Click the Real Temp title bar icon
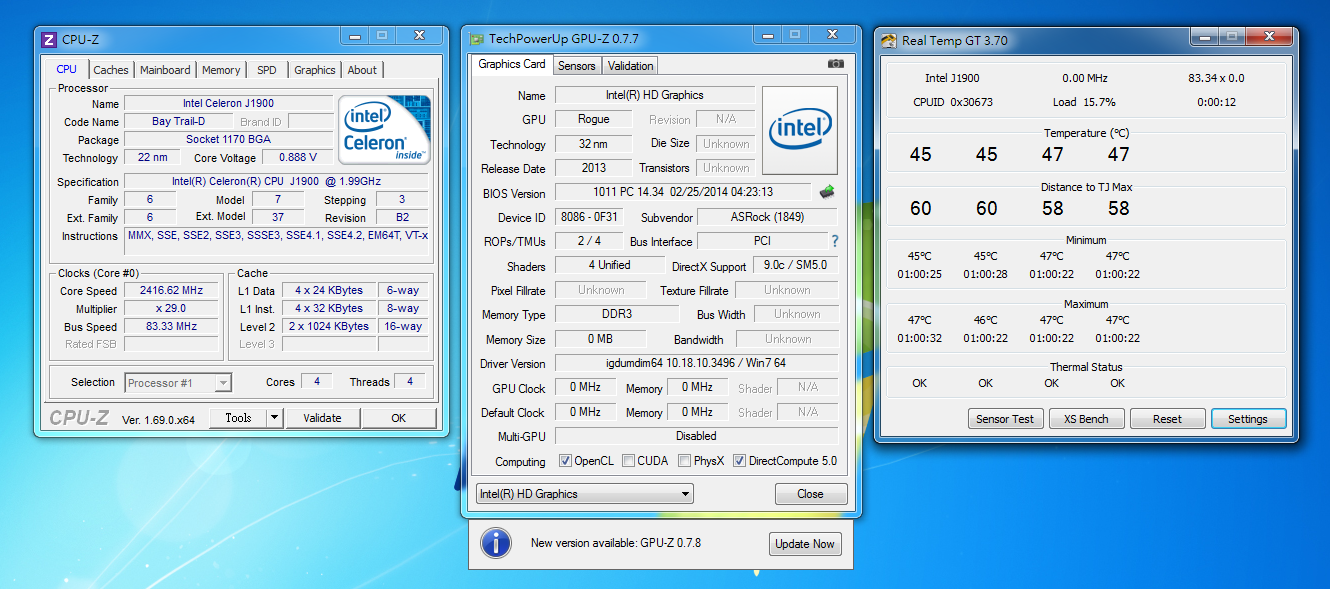 889,41
